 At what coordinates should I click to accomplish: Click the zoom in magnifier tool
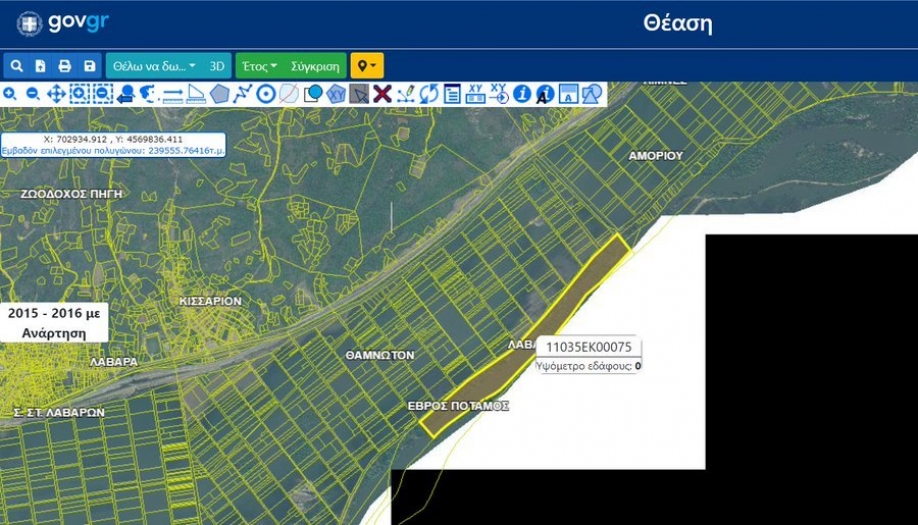[x=10, y=94]
